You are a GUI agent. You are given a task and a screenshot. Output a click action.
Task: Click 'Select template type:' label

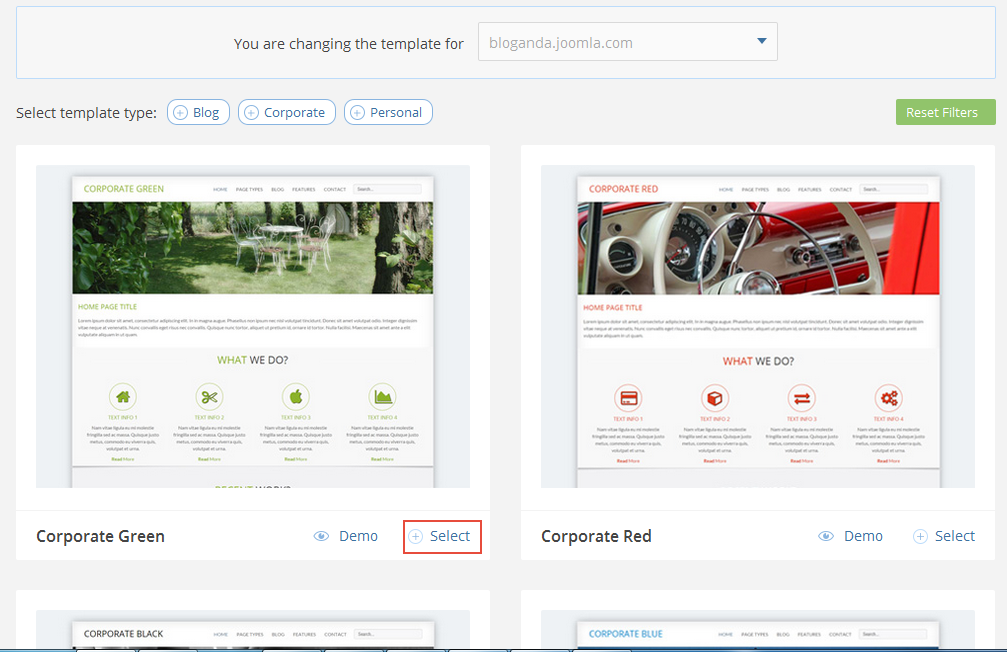click(86, 113)
